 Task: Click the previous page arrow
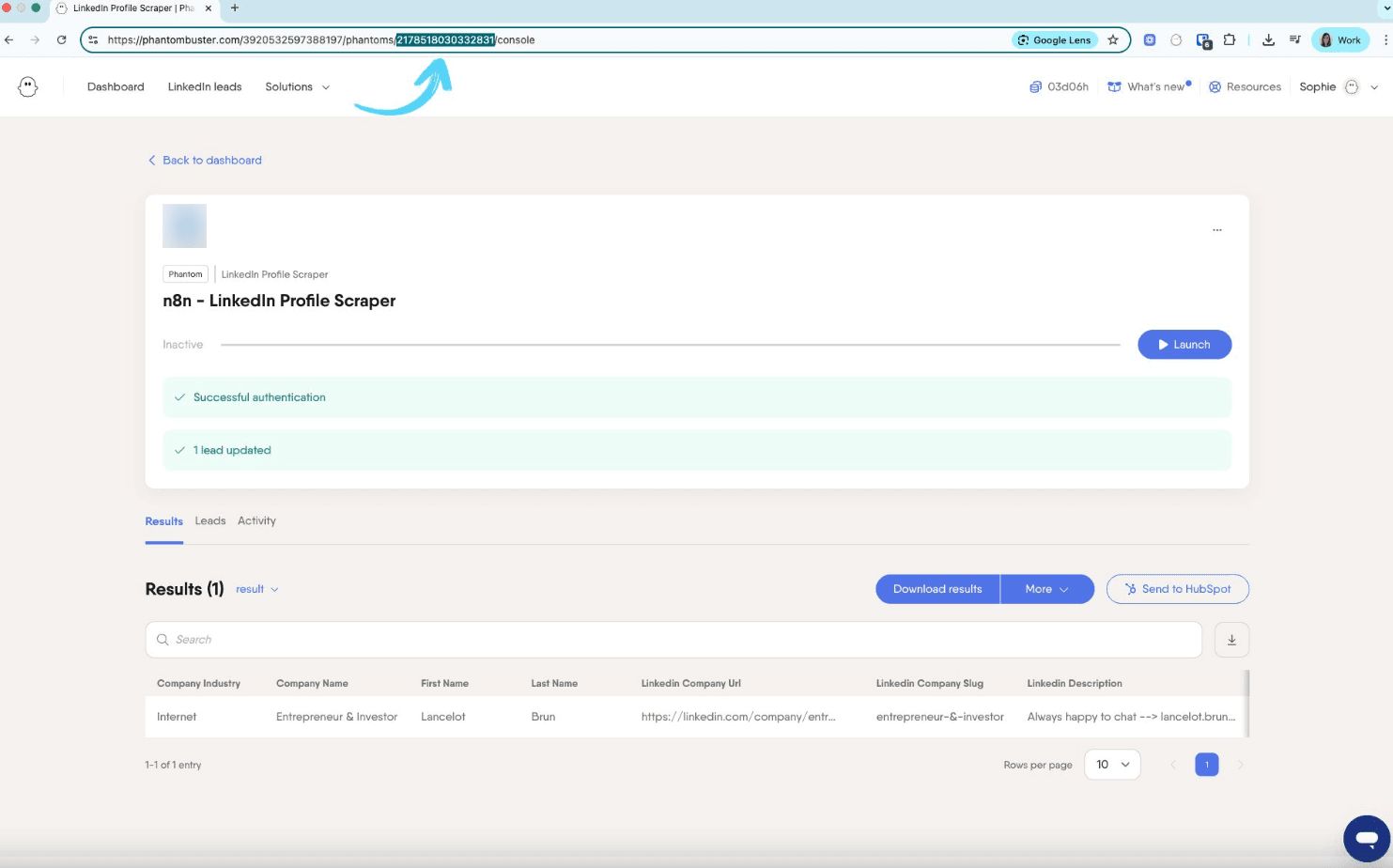1172,765
